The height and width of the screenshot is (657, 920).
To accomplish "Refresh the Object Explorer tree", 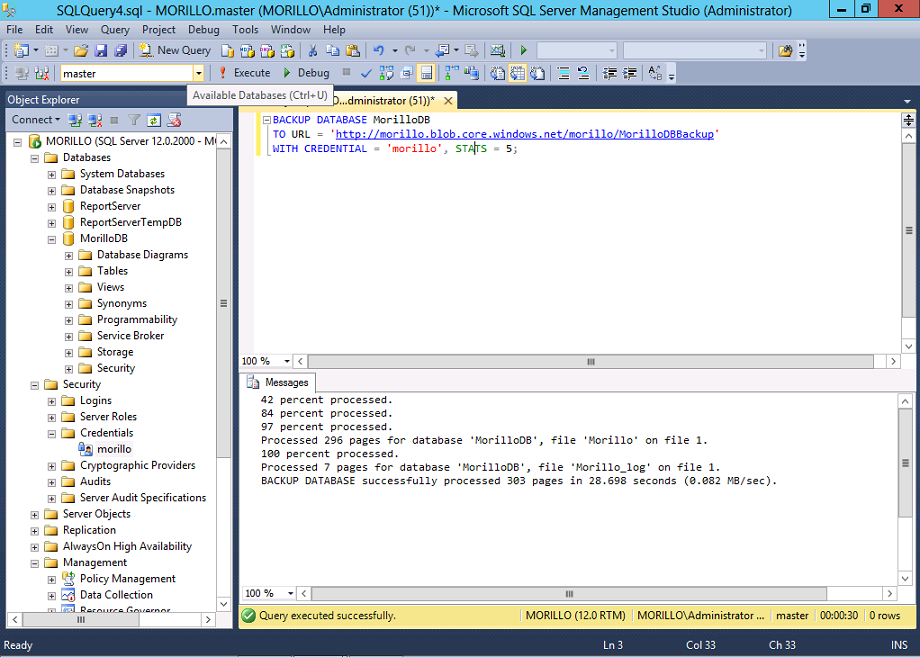I will pyautogui.click(x=154, y=120).
